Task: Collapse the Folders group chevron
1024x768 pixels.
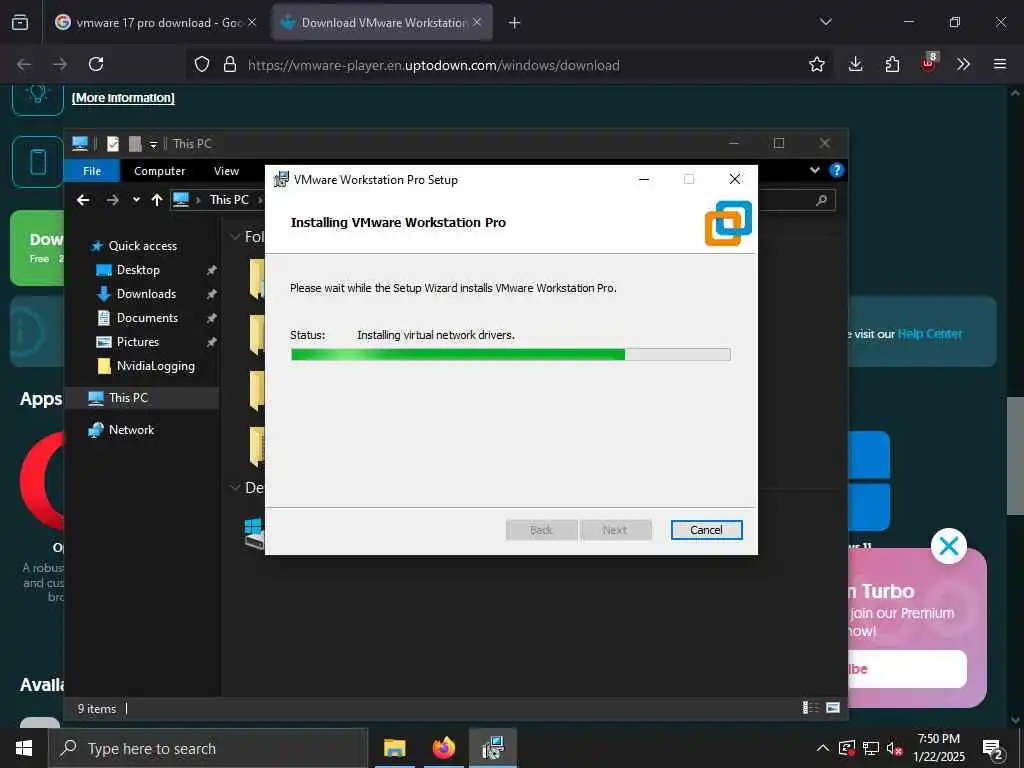Action: (235, 236)
